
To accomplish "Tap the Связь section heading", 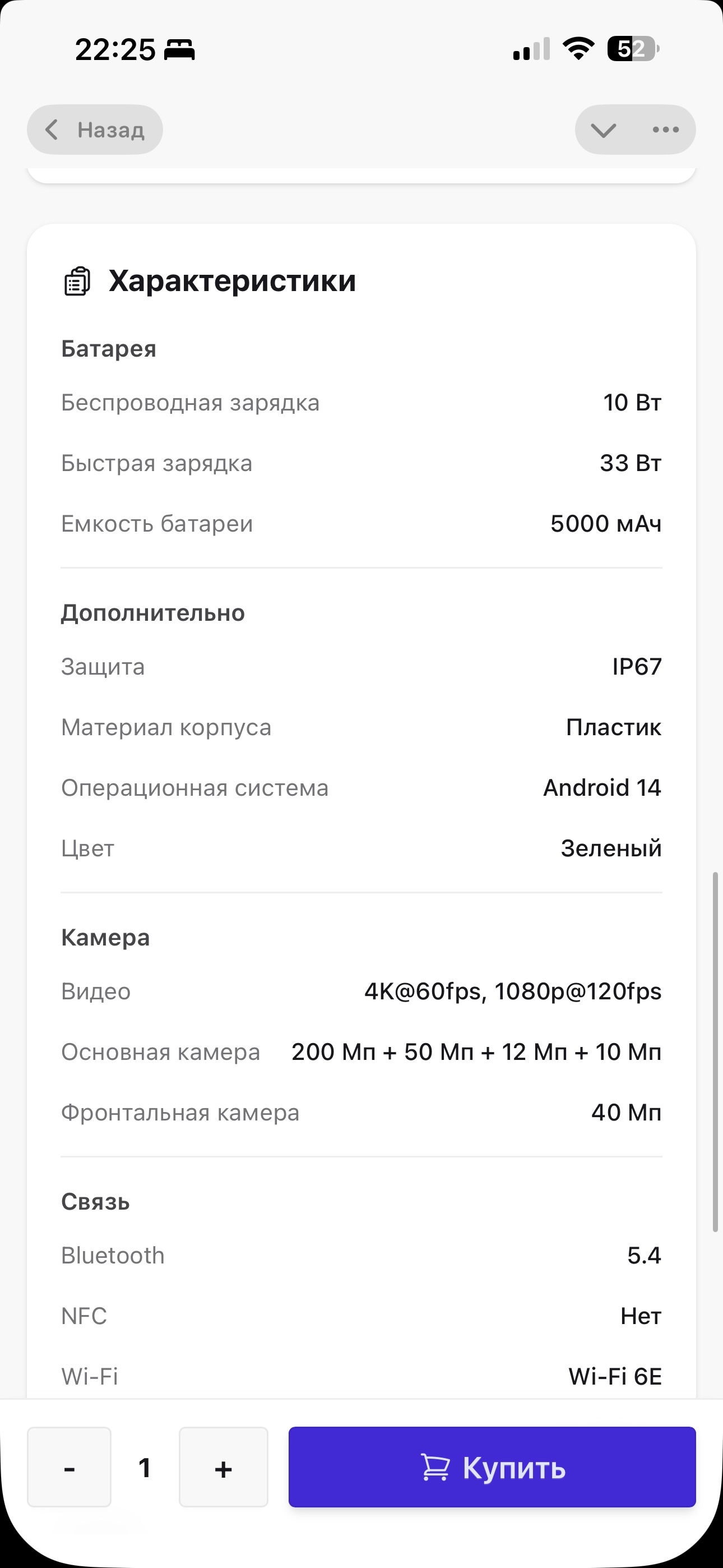I will tap(95, 1202).
